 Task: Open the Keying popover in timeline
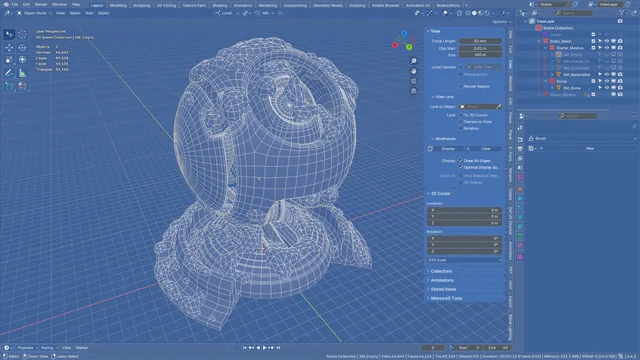pos(49,348)
